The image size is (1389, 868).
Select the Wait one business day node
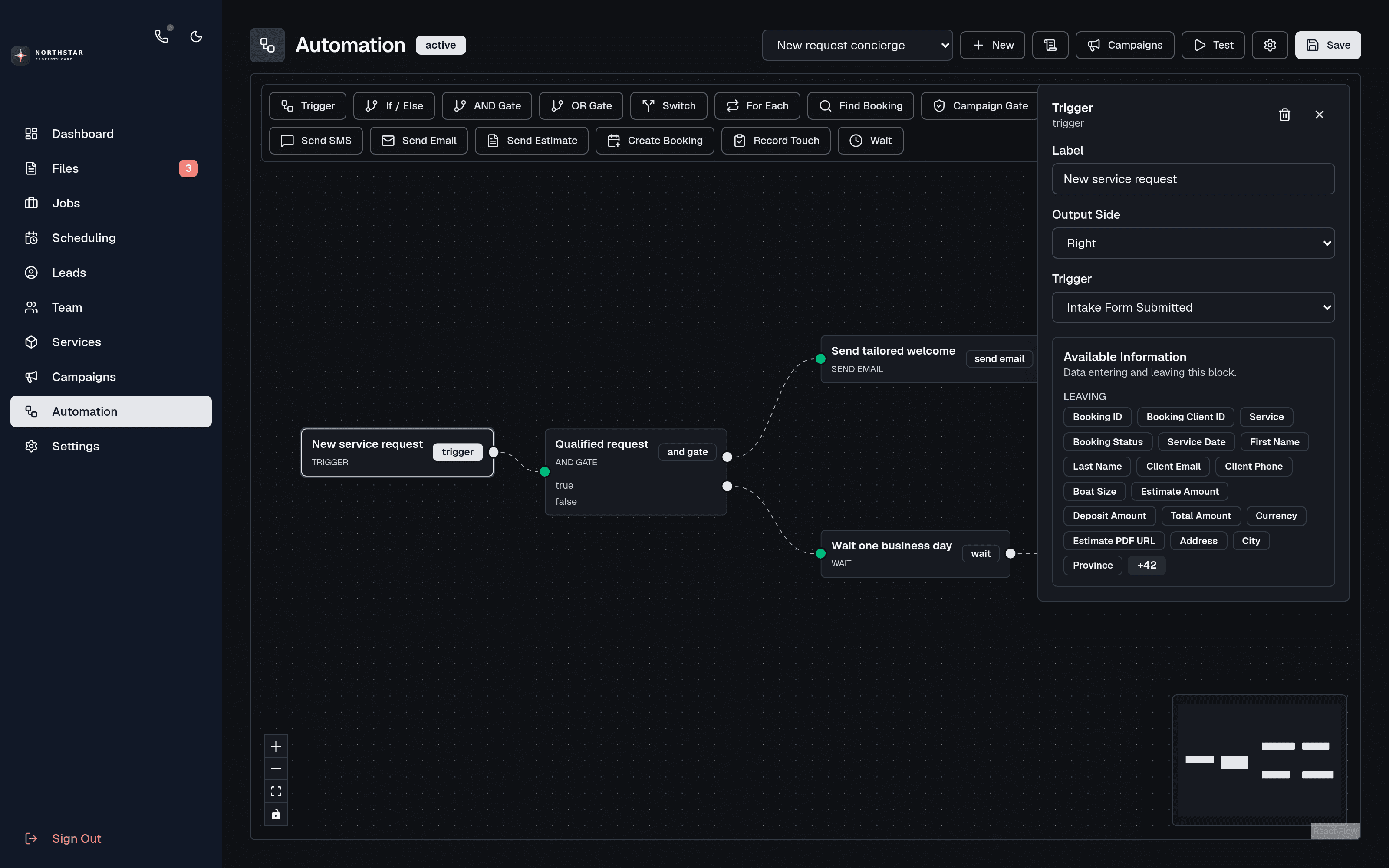pos(915,553)
